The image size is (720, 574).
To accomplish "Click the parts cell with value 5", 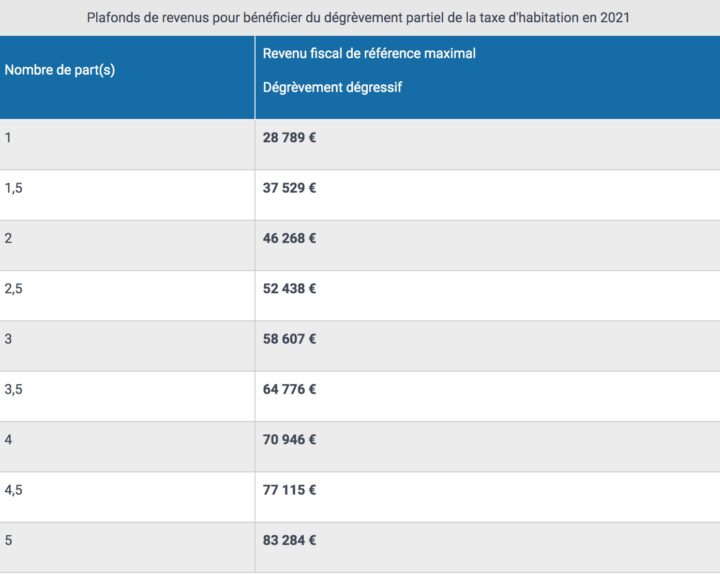I will click(x=9, y=540).
